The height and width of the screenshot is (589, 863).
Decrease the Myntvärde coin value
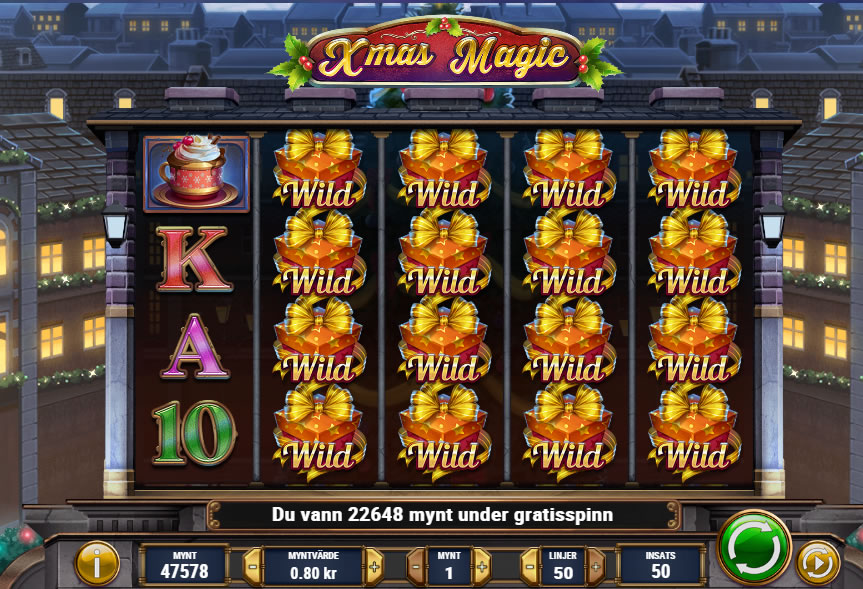point(253,566)
